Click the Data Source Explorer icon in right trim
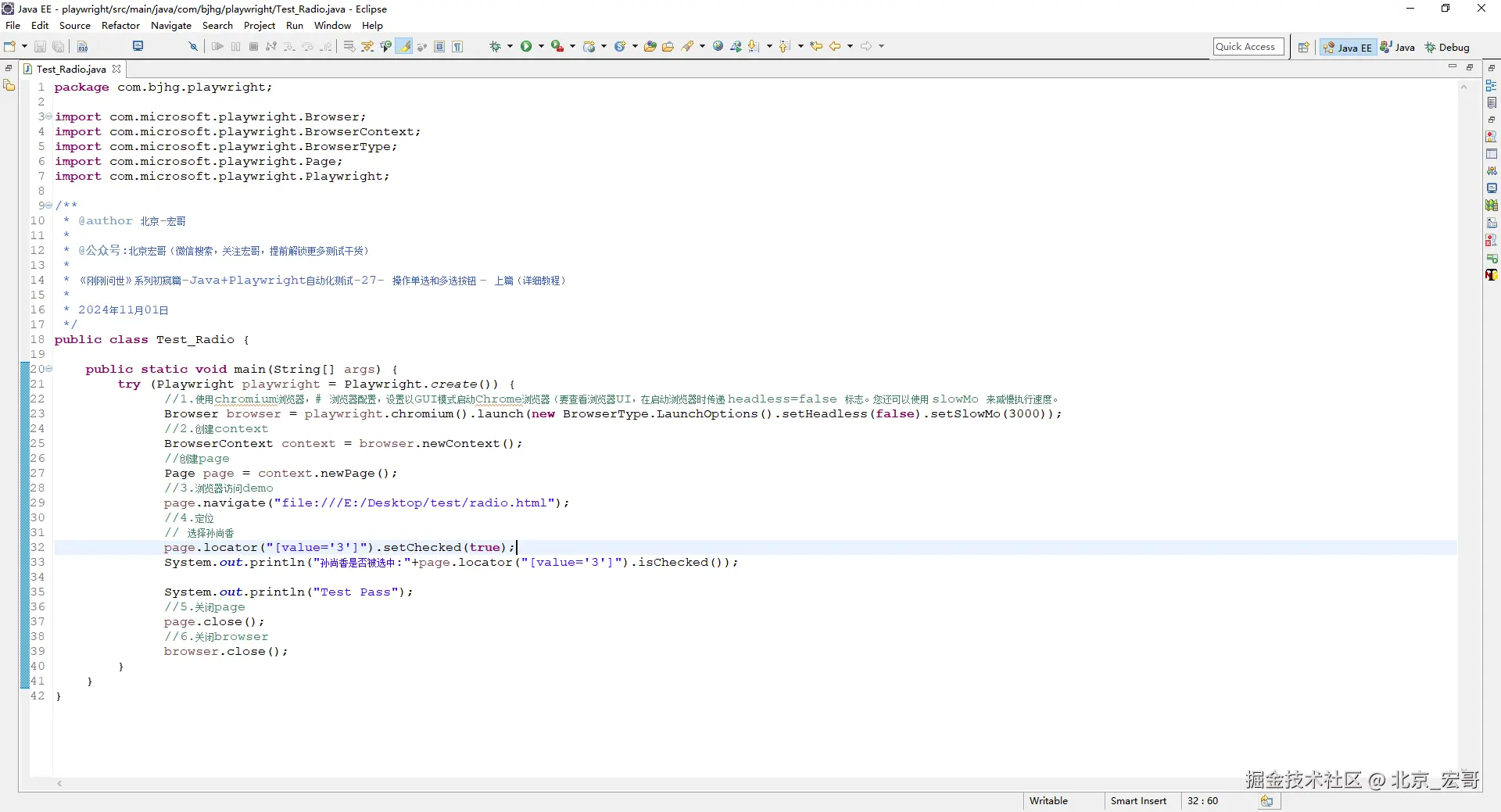Viewport: 1501px width, 812px height. pyautogui.click(x=1492, y=206)
